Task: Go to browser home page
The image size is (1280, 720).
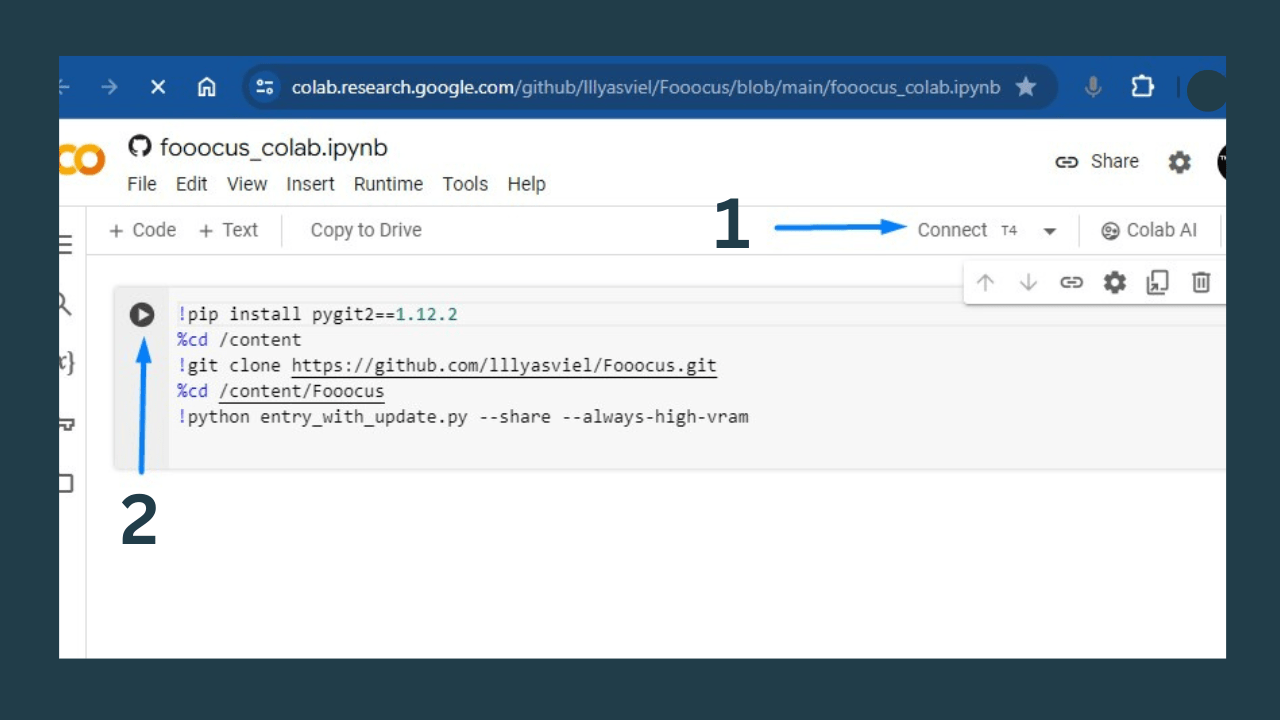Action: click(x=206, y=87)
